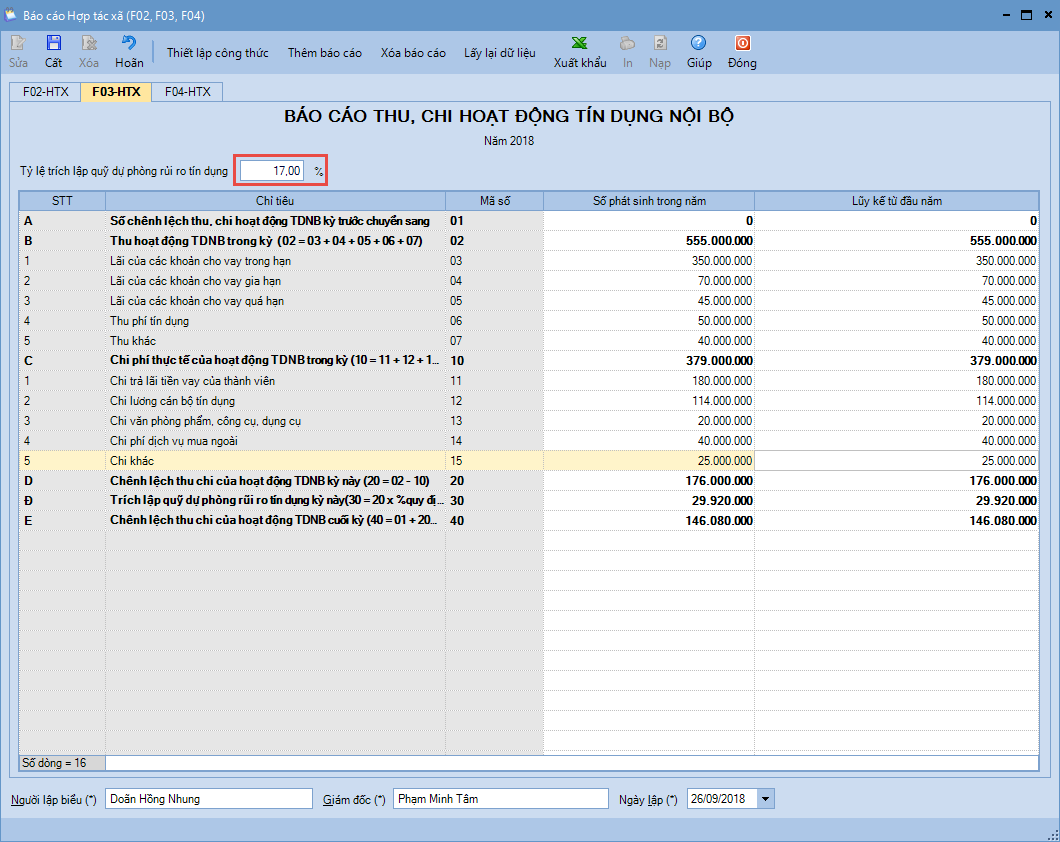Click the STT column header
The height and width of the screenshot is (842, 1060).
pyautogui.click(x=62, y=201)
